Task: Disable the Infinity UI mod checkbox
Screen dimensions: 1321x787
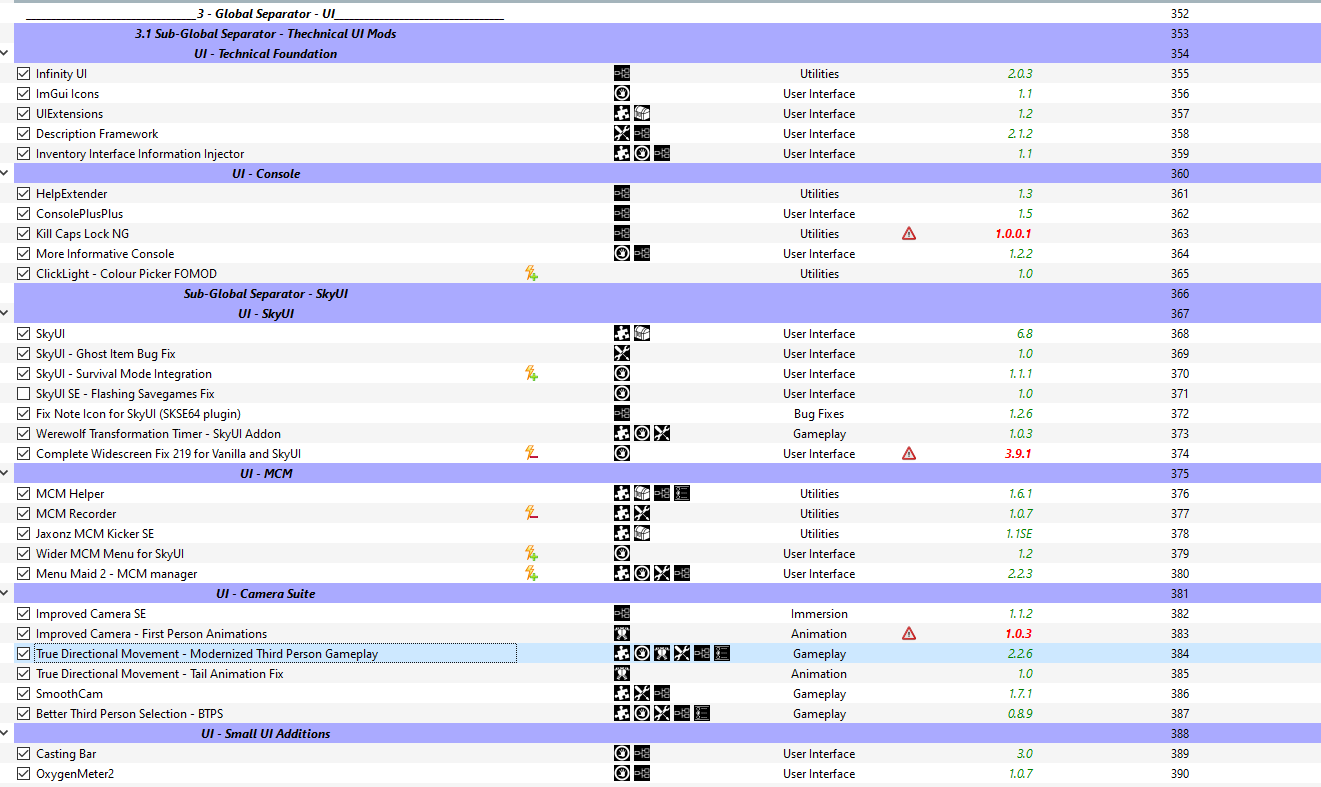Action: 24,74
